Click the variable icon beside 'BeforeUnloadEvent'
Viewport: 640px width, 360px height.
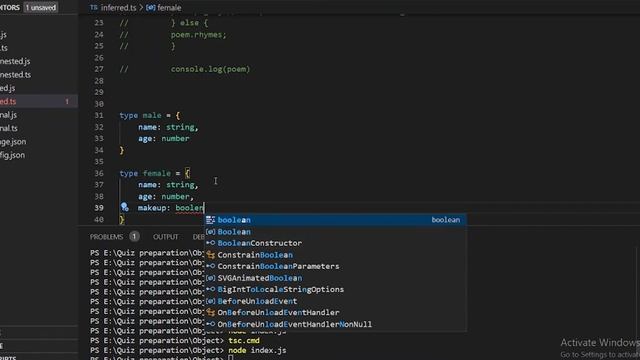[x=211, y=301]
